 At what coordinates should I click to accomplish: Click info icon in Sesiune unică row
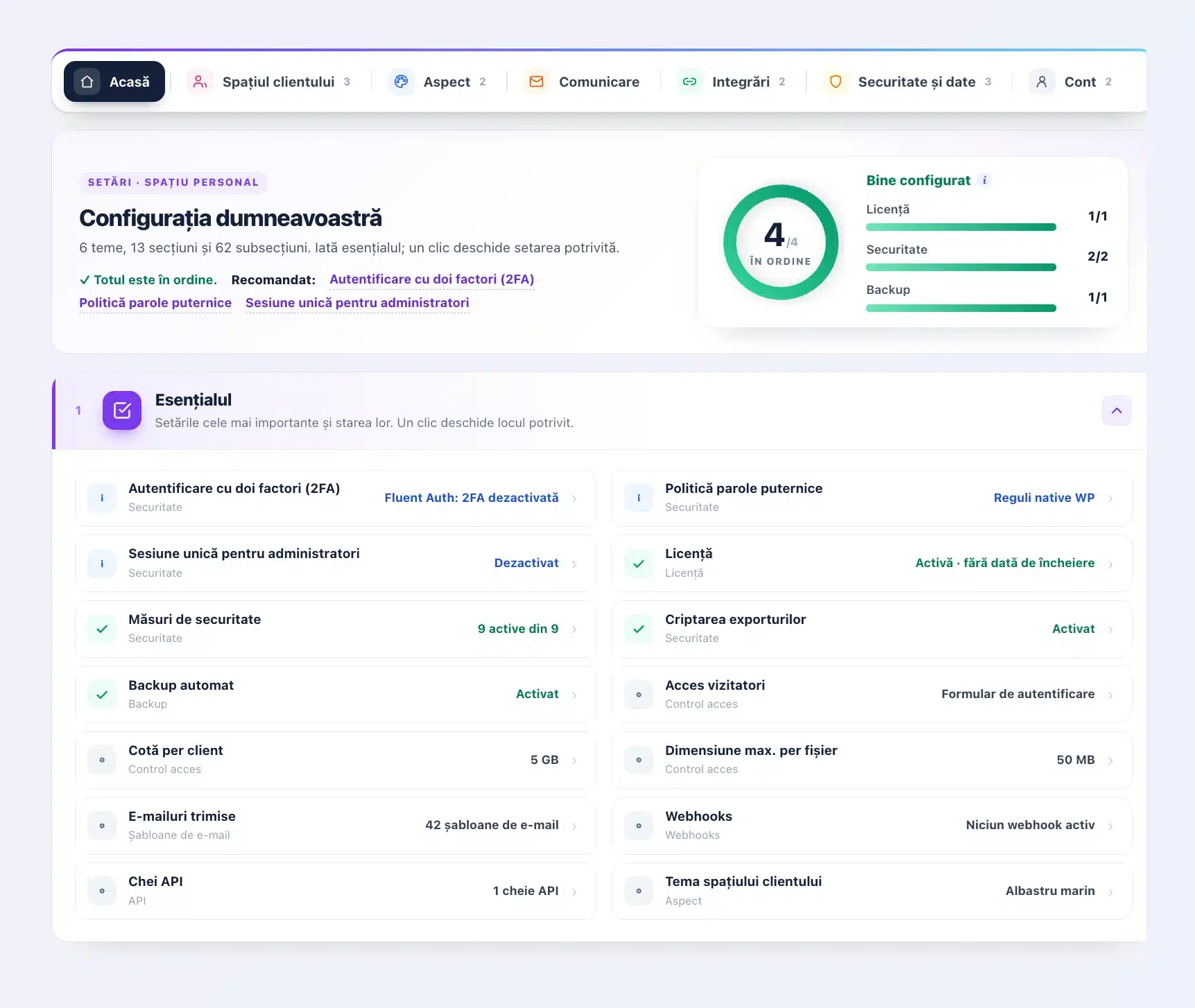point(102,564)
